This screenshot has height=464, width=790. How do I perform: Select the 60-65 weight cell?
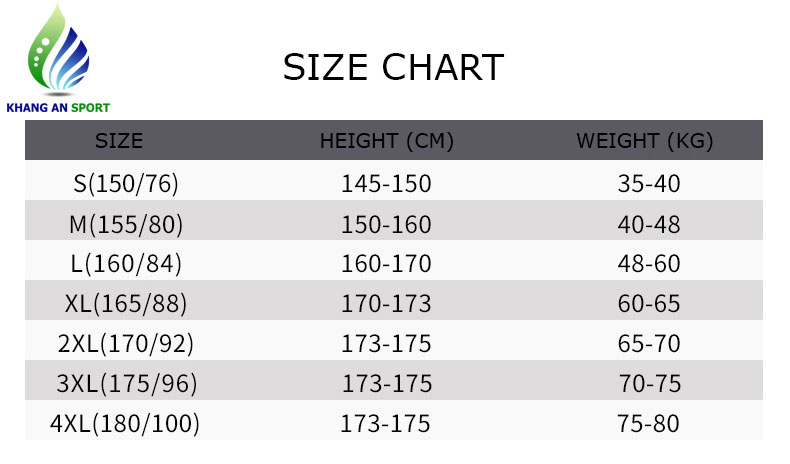pos(649,304)
